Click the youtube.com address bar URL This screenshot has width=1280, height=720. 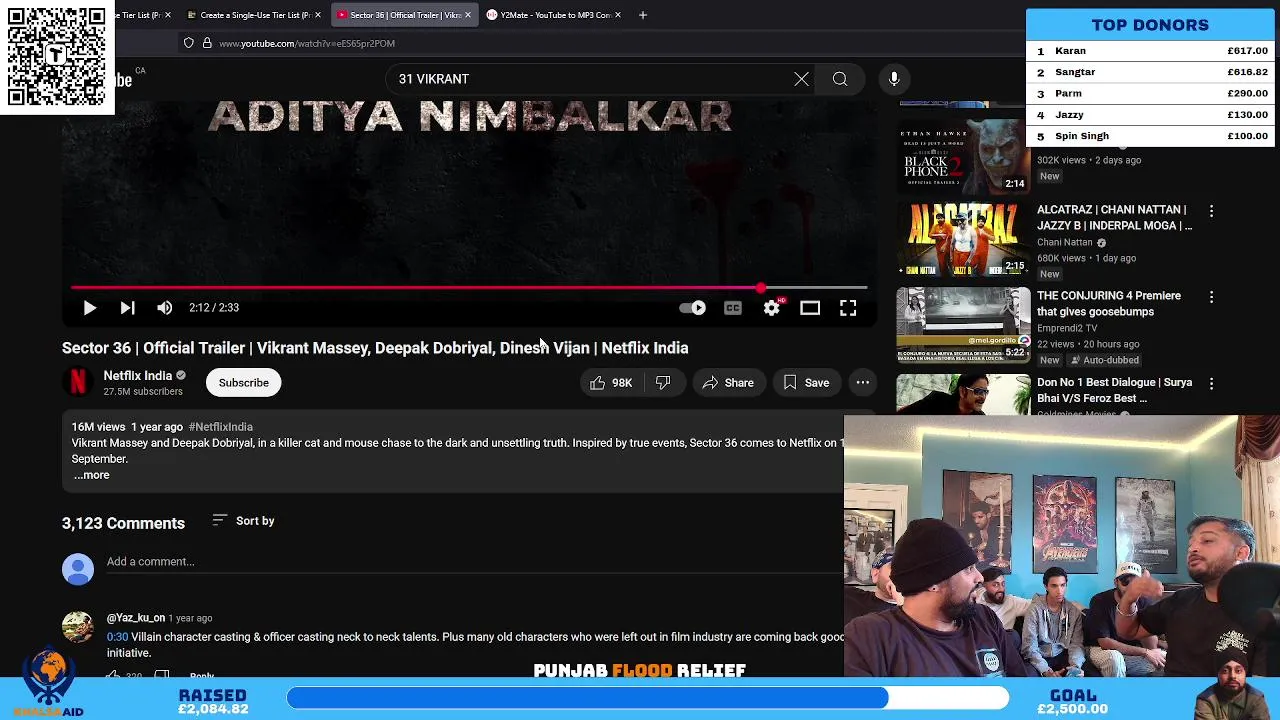(x=307, y=43)
